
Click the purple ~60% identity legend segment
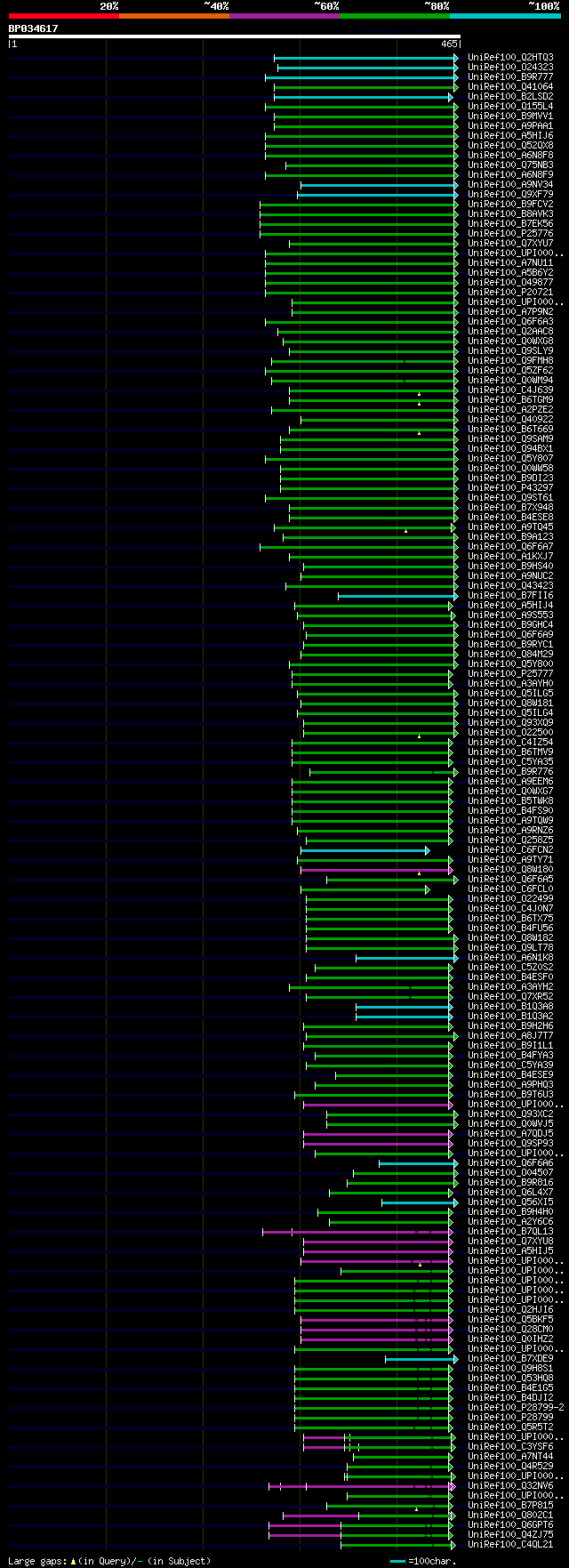click(x=284, y=16)
